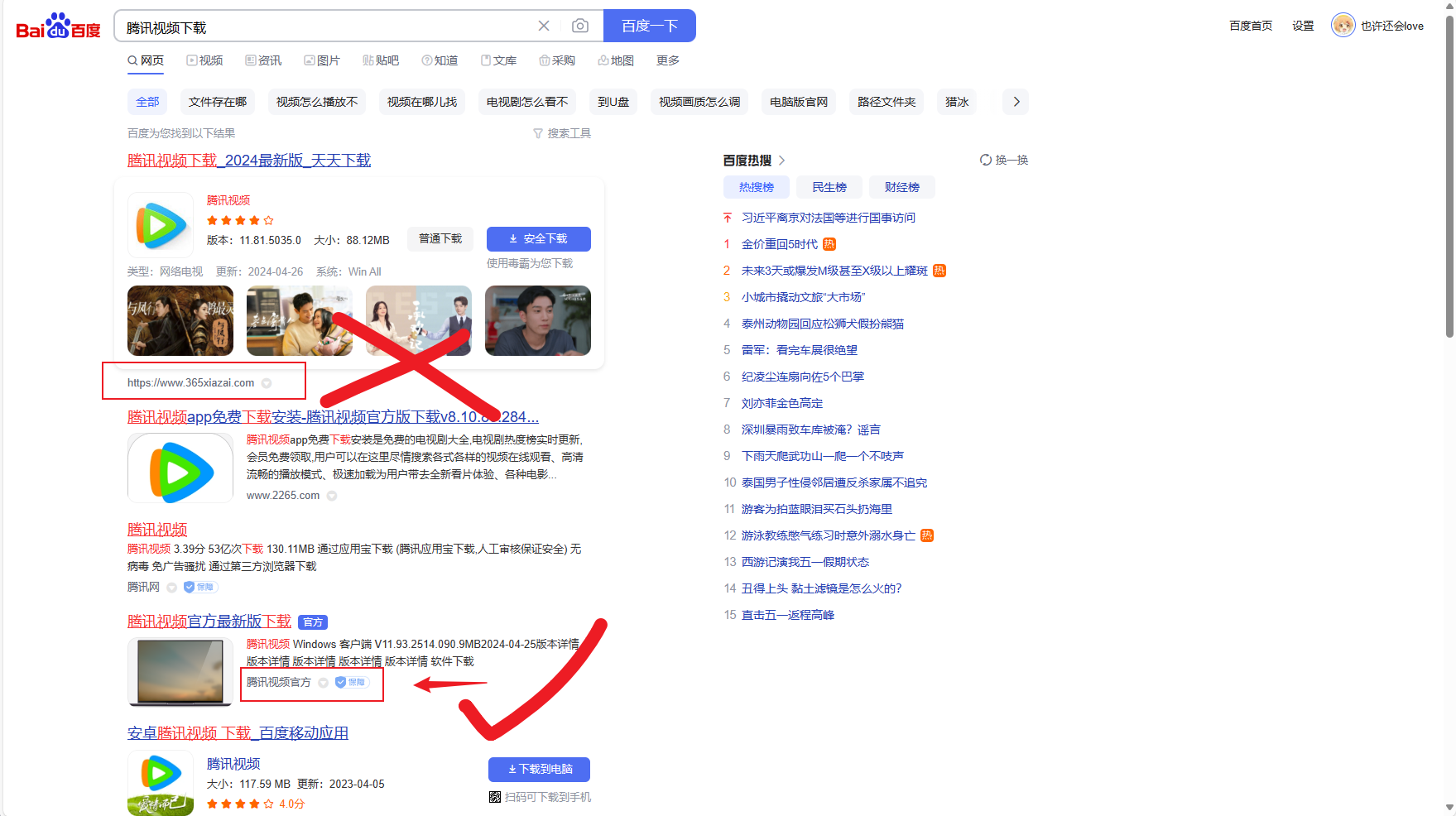Open the 腾讯视频官方最新版下载 link
Image resolution: width=1456 pixels, height=816 pixels.
209,621
